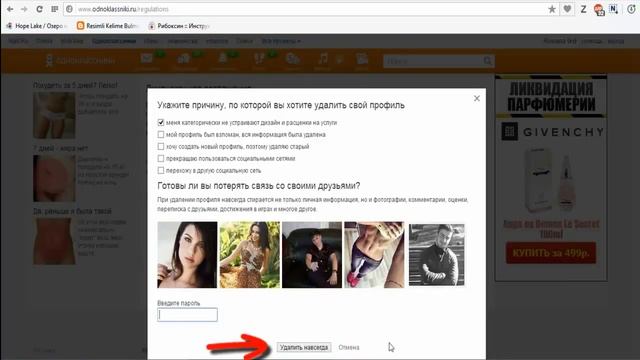Image resolution: width=640 pixels, height=360 pixels.
Task: Click the search magnifier icon in orange bar
Action: coord(488,61)
